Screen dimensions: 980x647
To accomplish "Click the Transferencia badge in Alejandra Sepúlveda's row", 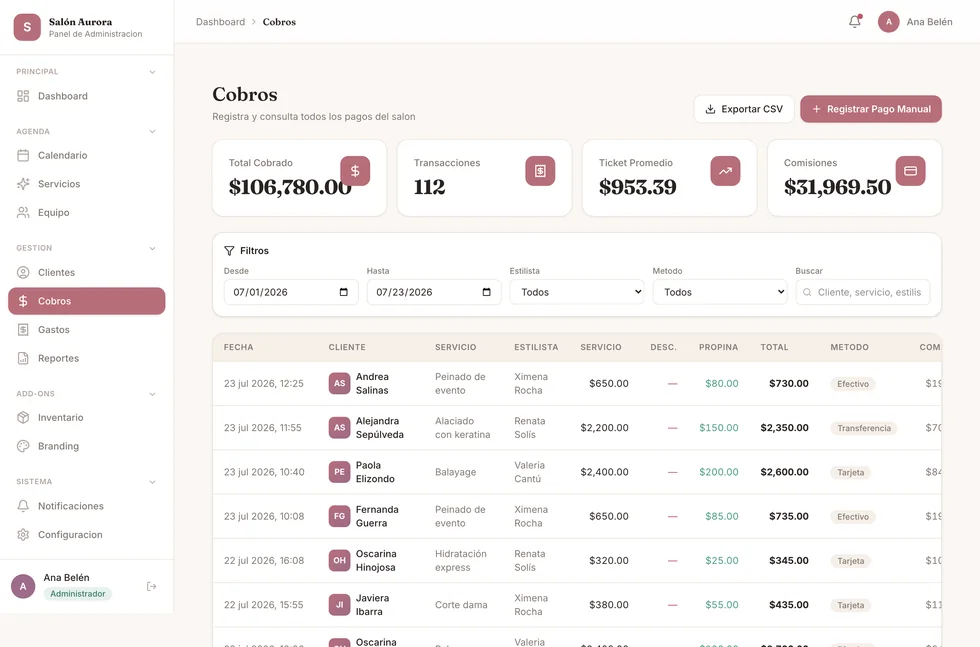I will [x=864, y=428].
